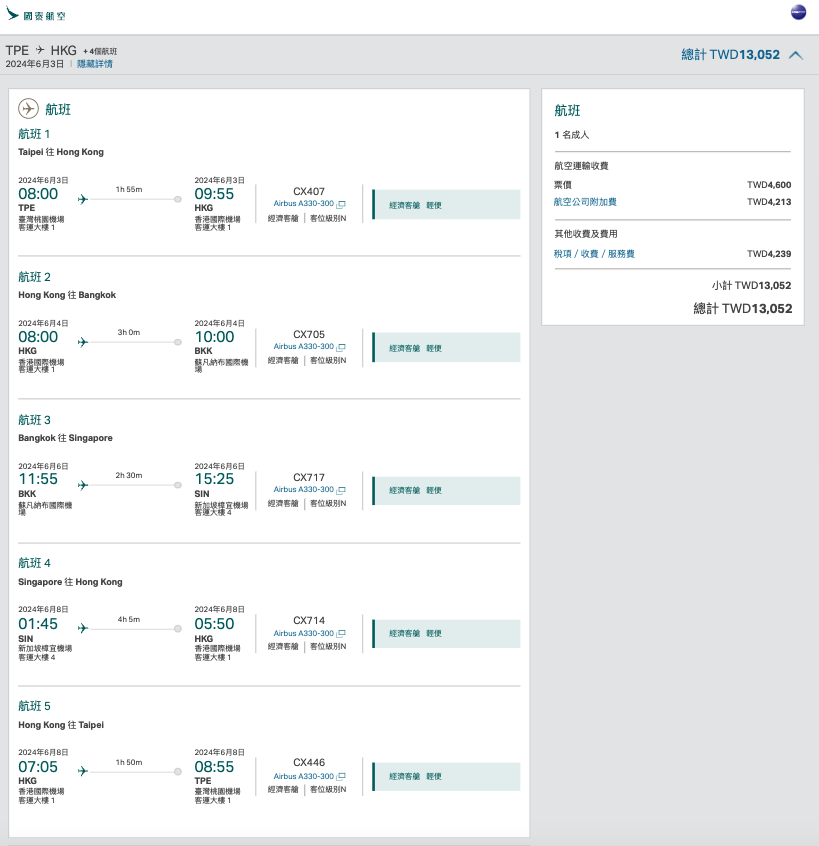The image size is (819, 846).
Task: Open the user profile avatar icon
Action: pos(798,12)
